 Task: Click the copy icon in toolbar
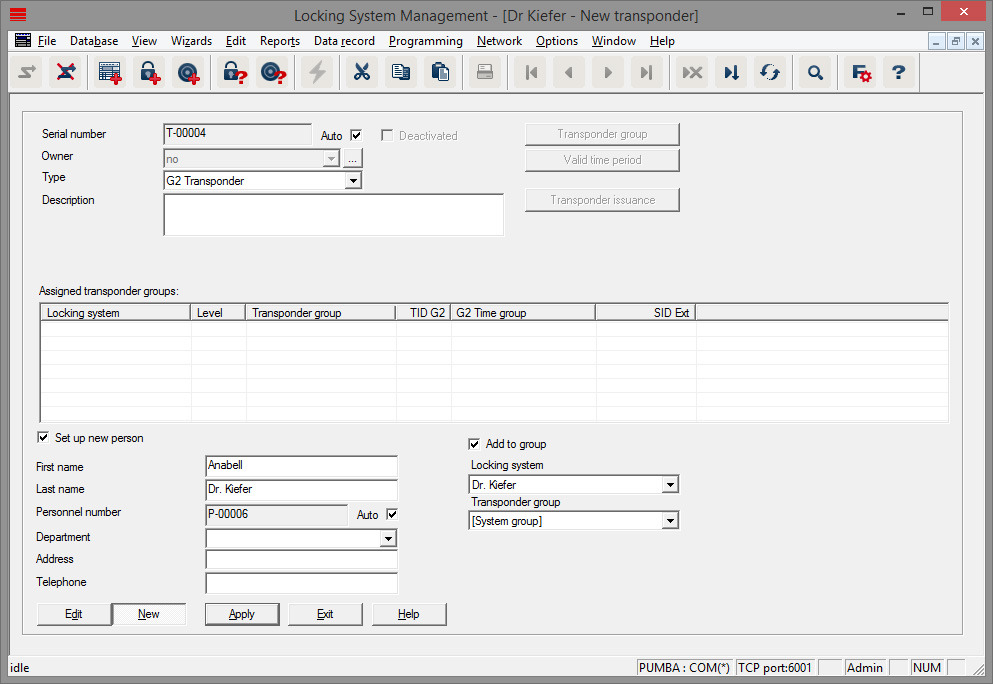pyautogui.click(x=401, y=72)
